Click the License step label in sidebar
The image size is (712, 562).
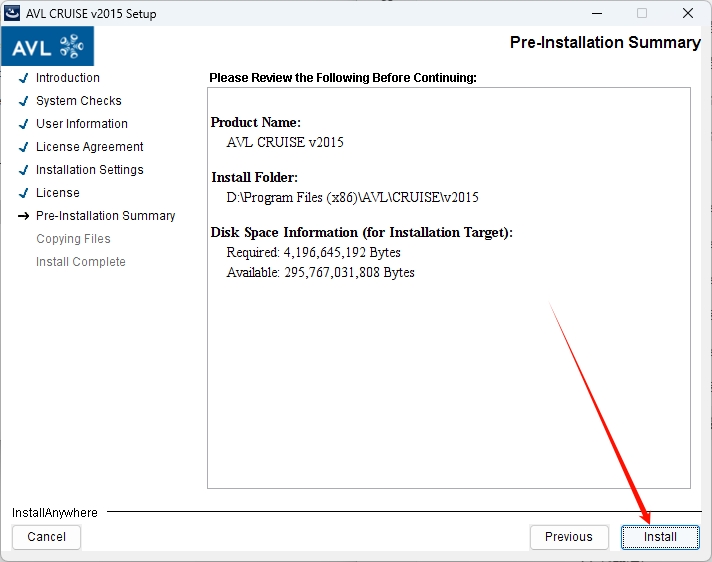58,193
